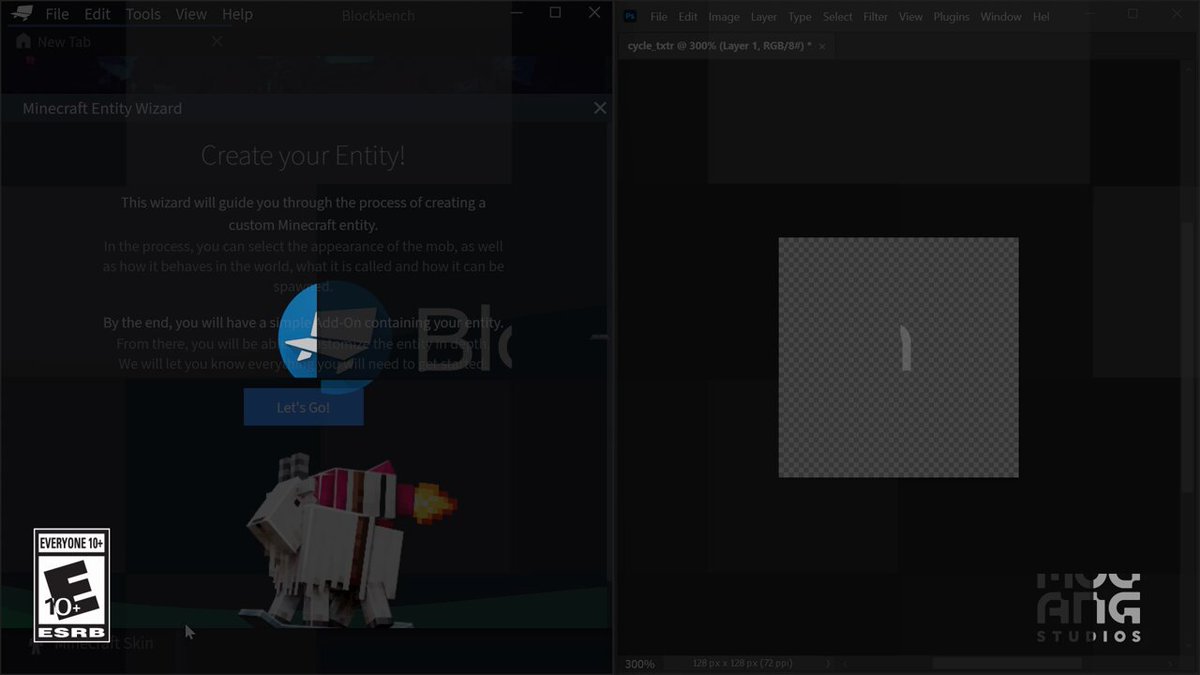The image size is (1200, 675).
Task: Click the Blockbench logo icon in title bar
Action: point(22,14)
